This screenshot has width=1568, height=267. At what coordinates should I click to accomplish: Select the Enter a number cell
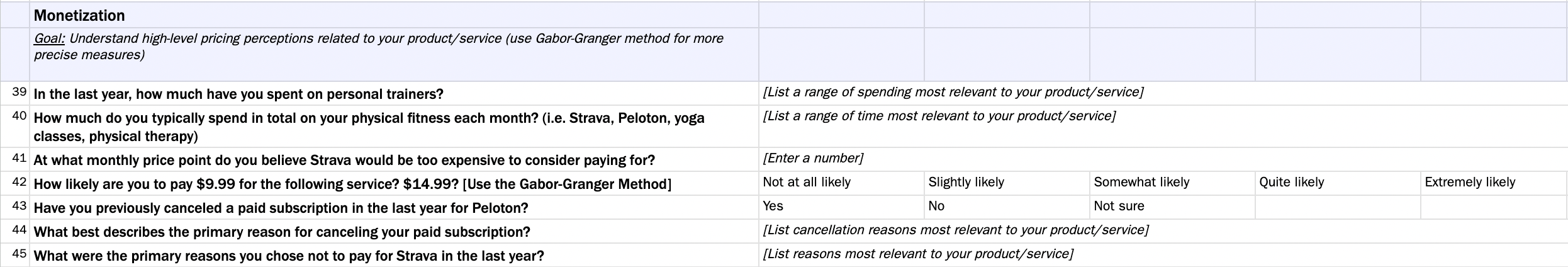tap(812, 158)
